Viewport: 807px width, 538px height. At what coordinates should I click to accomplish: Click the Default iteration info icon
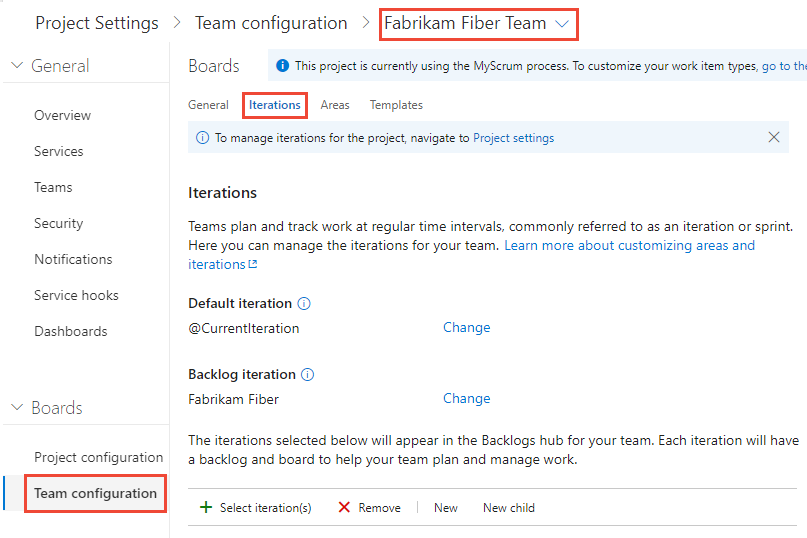click(x=304, y=304)
